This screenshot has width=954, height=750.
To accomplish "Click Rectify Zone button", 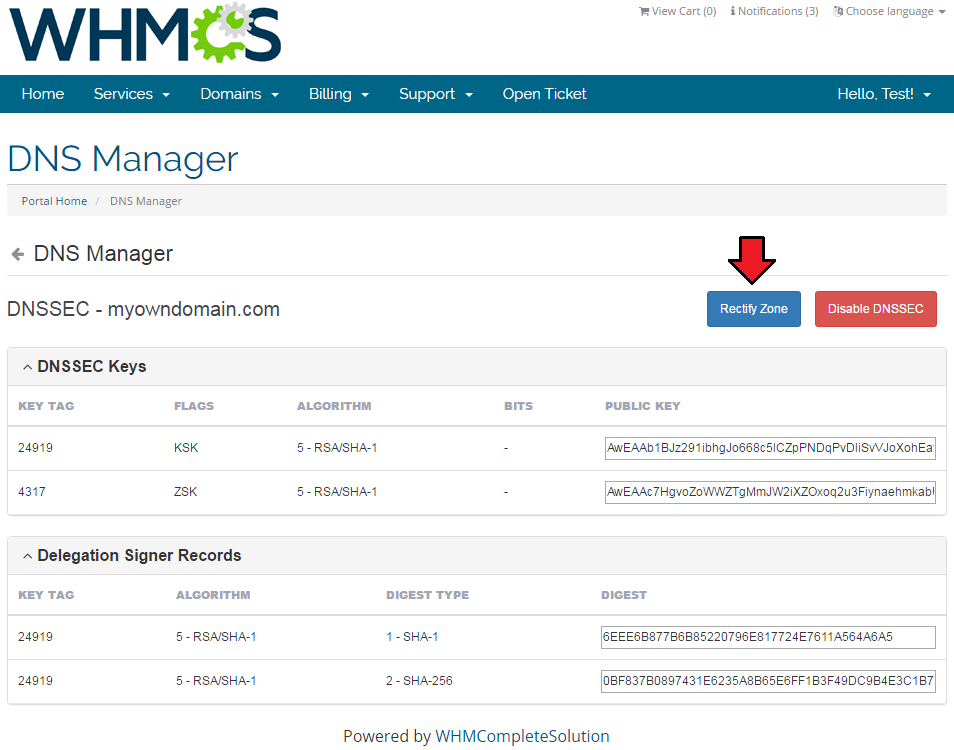I will (753, 308).
